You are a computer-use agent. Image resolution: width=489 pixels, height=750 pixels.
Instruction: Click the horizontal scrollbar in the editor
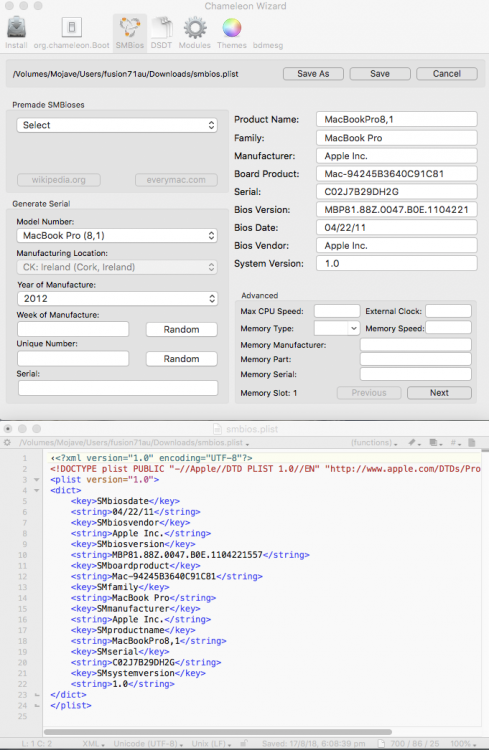click(218, 732)
